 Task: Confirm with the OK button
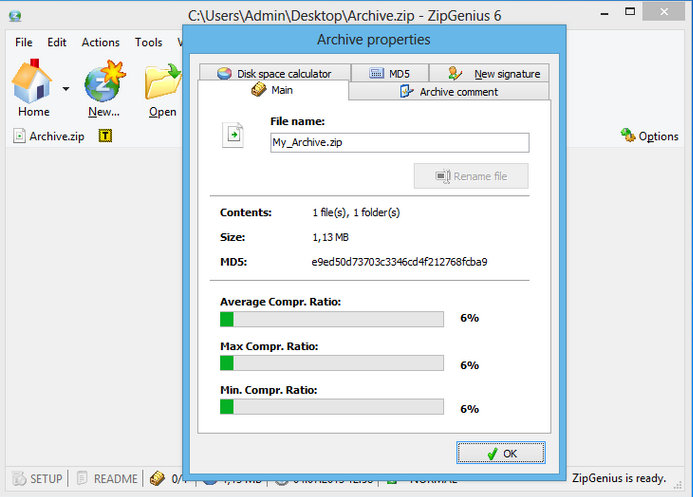(x=501, y=453)
